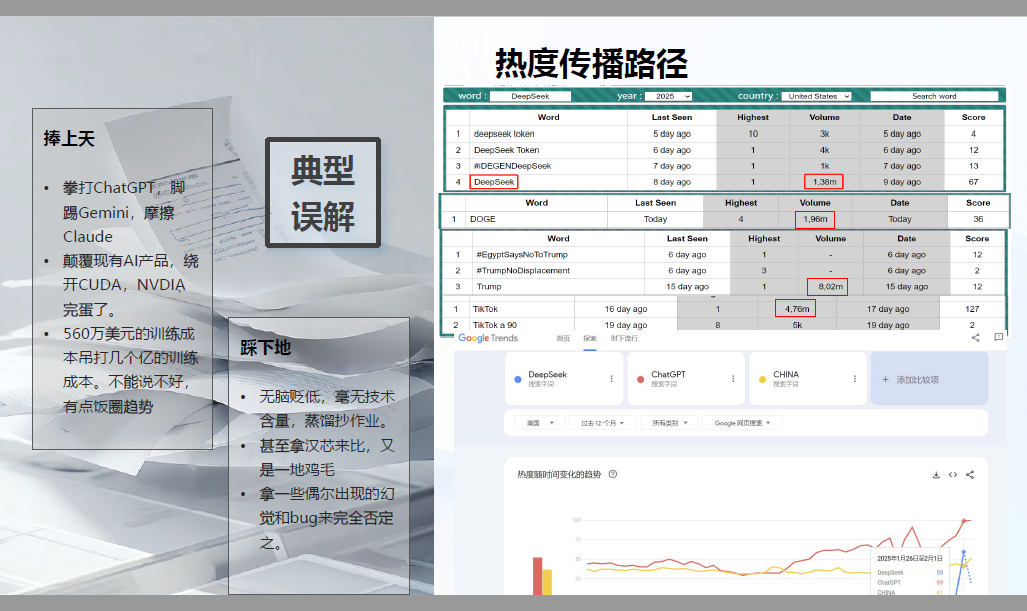
Task: Click the Search word box
Action: point(934,96)
